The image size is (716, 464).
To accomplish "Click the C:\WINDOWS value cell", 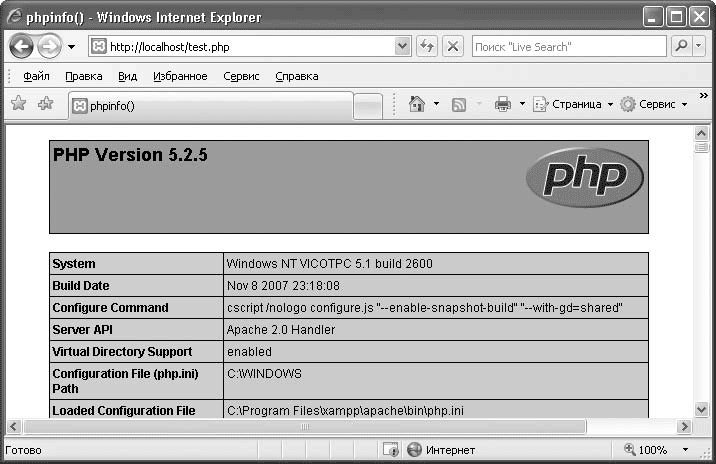I will pos(436,381).
